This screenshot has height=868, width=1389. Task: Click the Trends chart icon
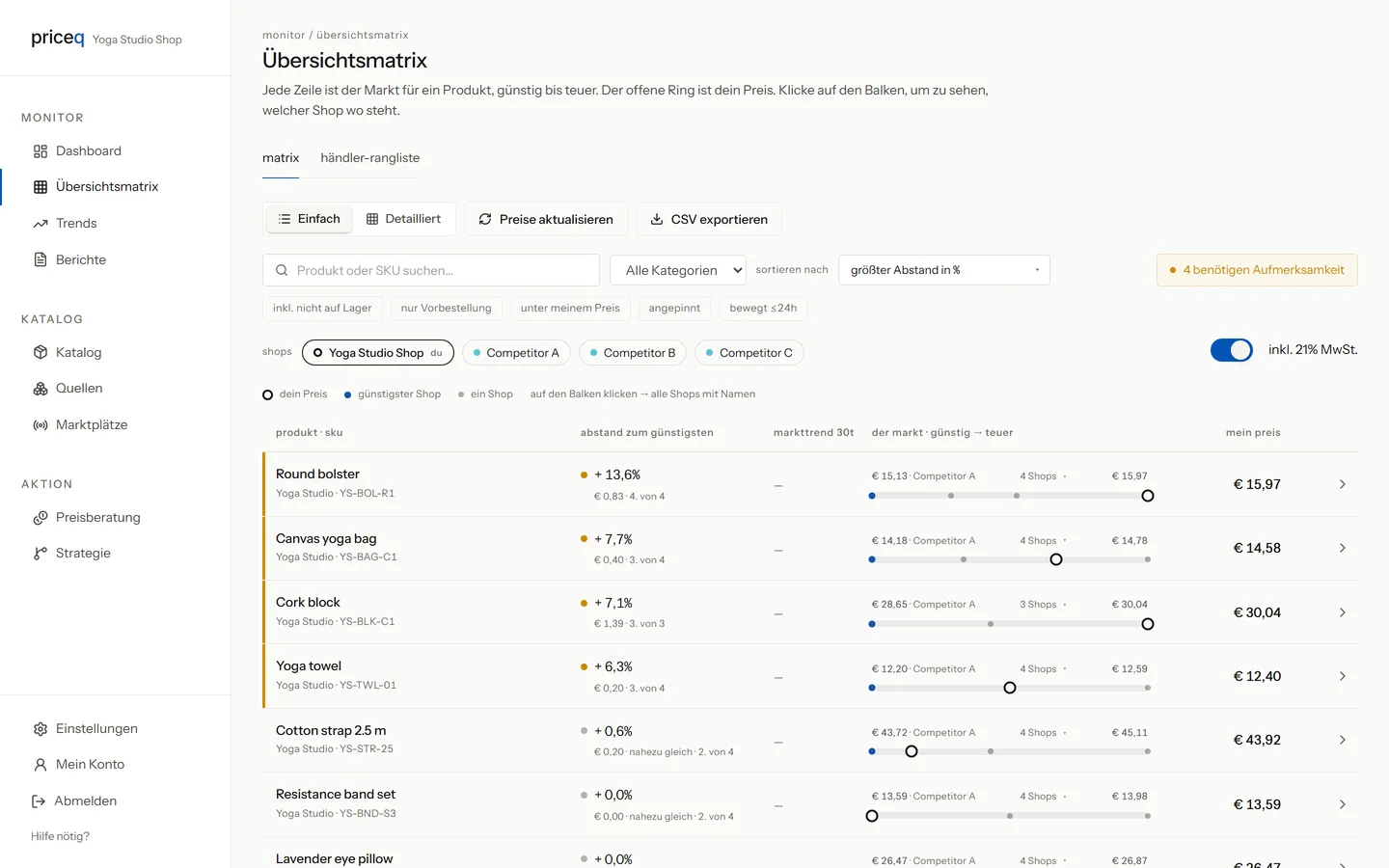pyautogui.click(x=41, y=224)
